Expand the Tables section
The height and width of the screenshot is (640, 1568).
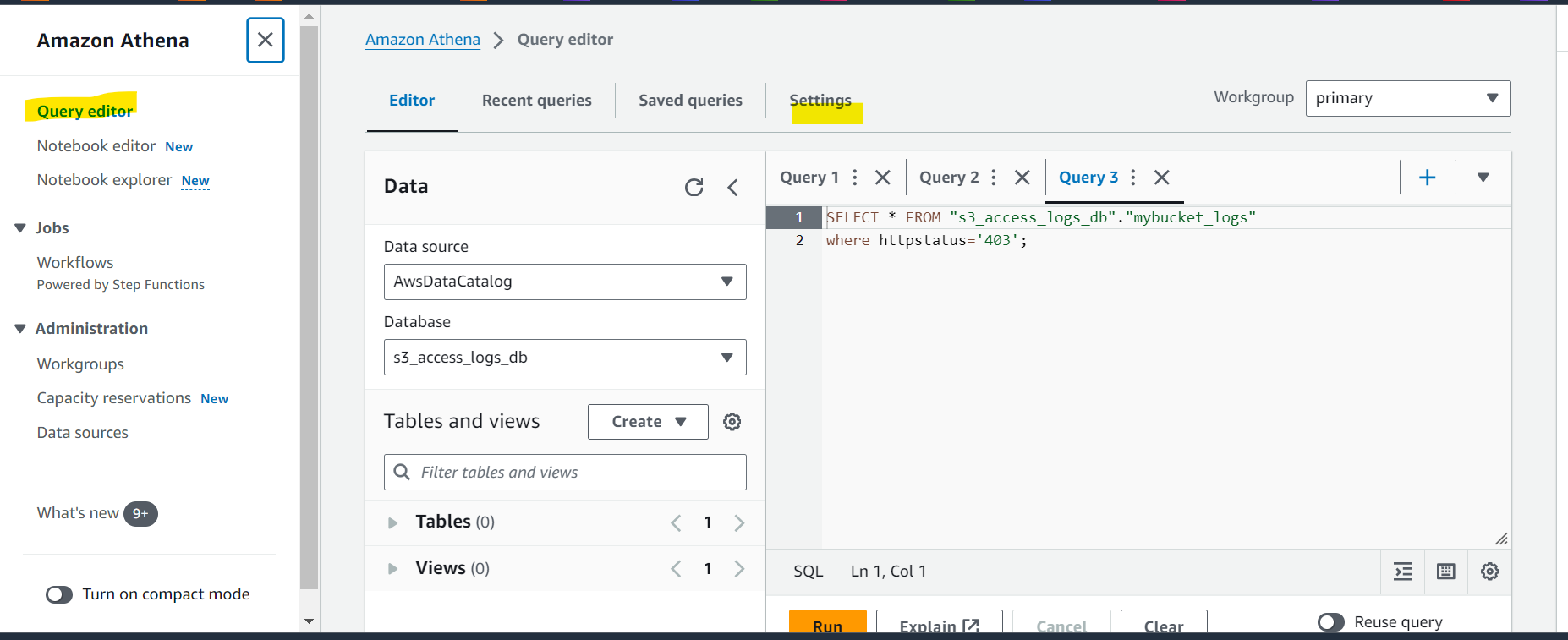point(392,522)
